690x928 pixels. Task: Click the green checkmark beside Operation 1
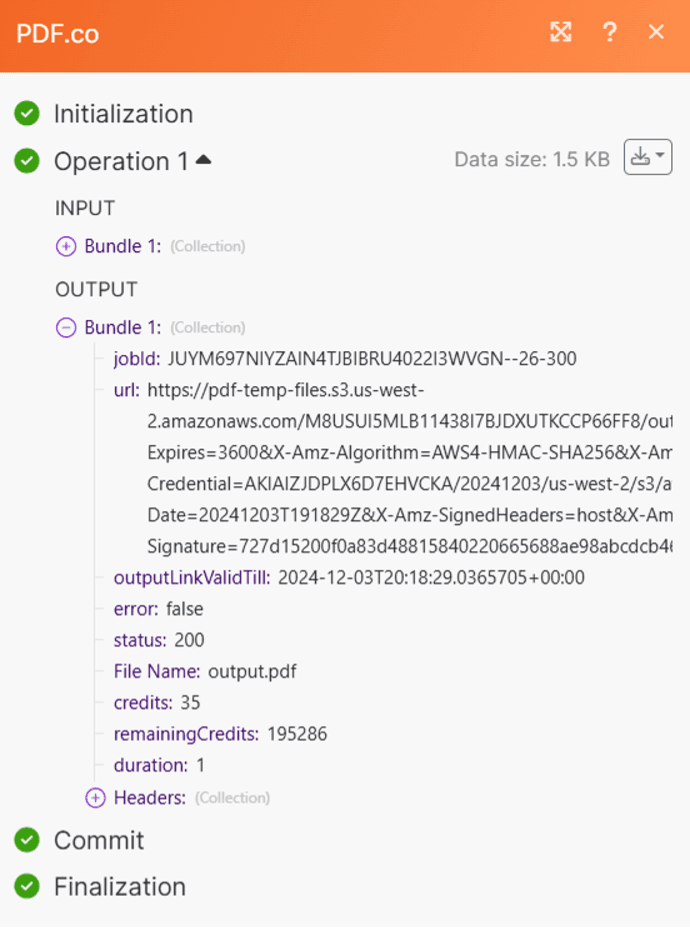coord(27,161)
